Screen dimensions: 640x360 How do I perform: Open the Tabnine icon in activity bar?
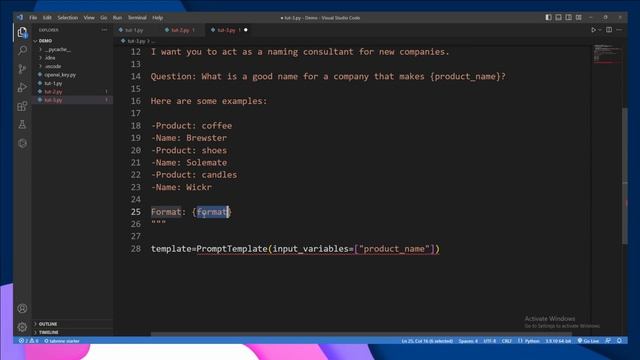[22, 143]
